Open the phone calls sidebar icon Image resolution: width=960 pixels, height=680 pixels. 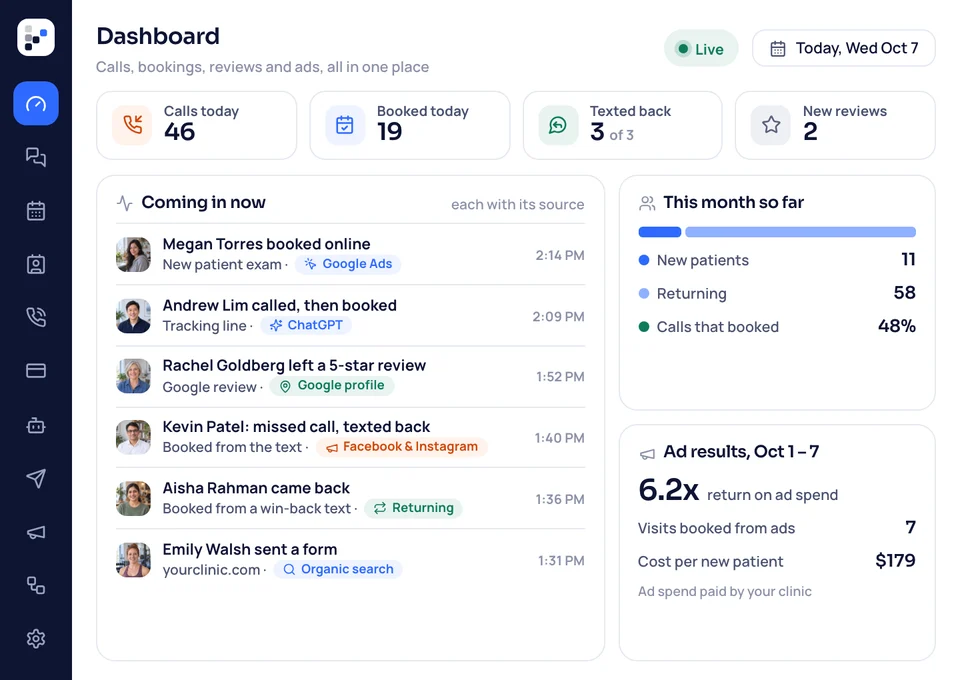click(36, 317)
